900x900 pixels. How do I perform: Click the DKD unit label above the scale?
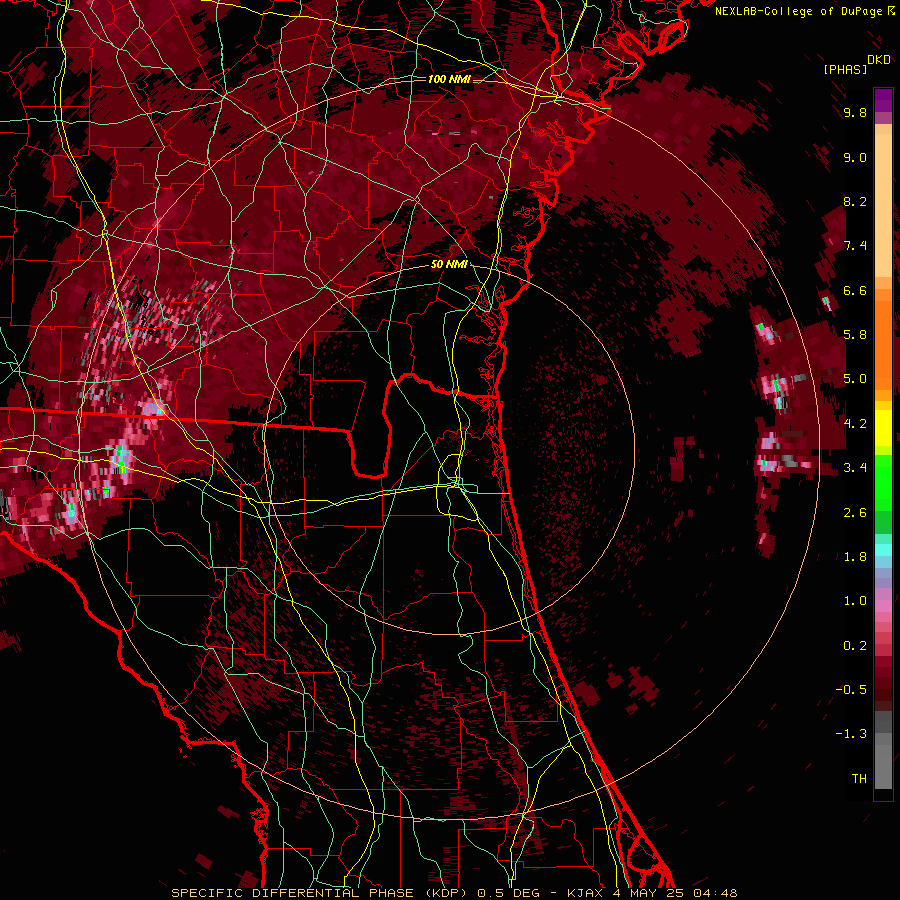[x=879, y=60]
